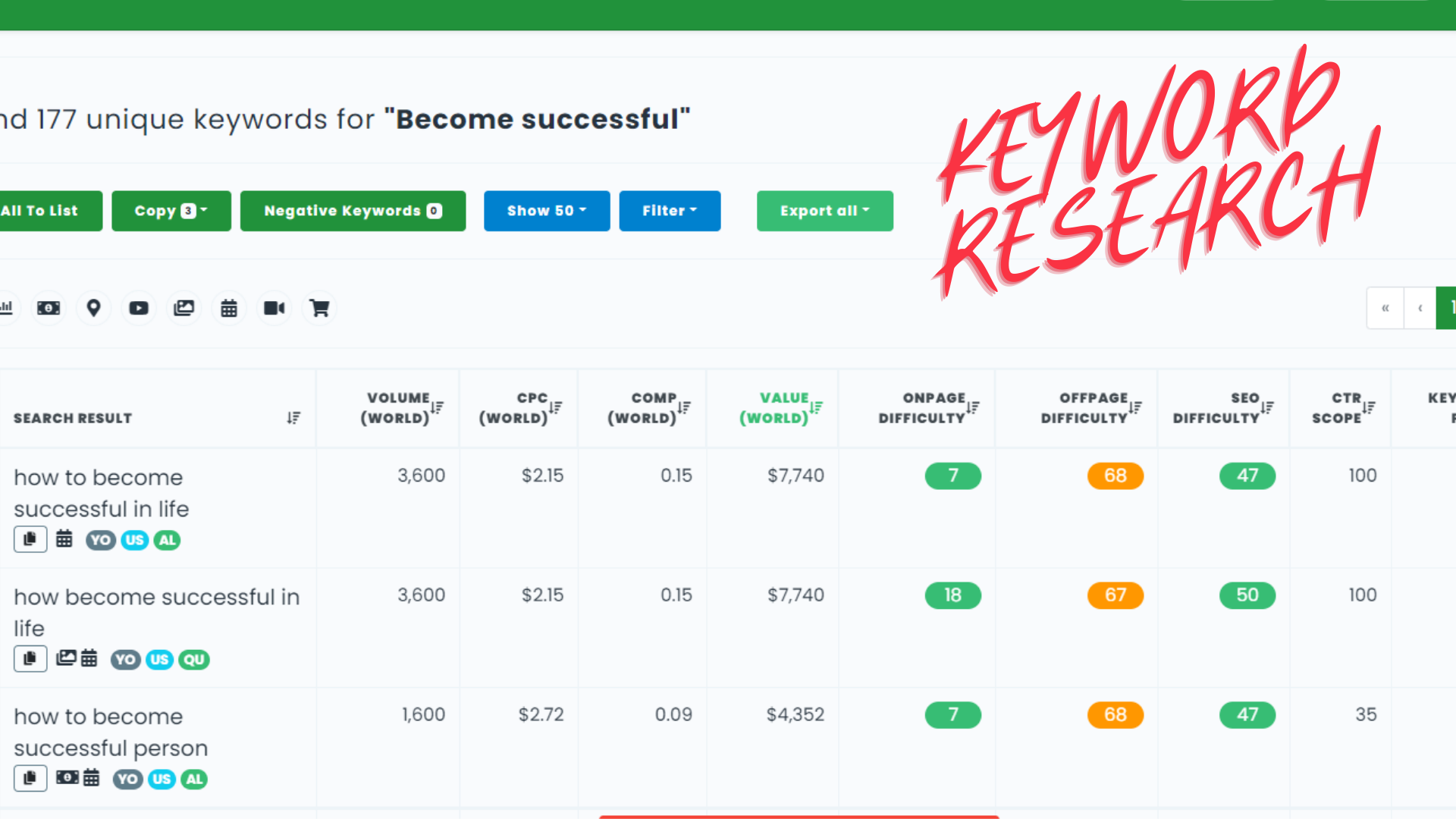The height and width of the screenshot is (819, 1456).
Task: Click the map location pin icon
Action: tap(93, 308)
